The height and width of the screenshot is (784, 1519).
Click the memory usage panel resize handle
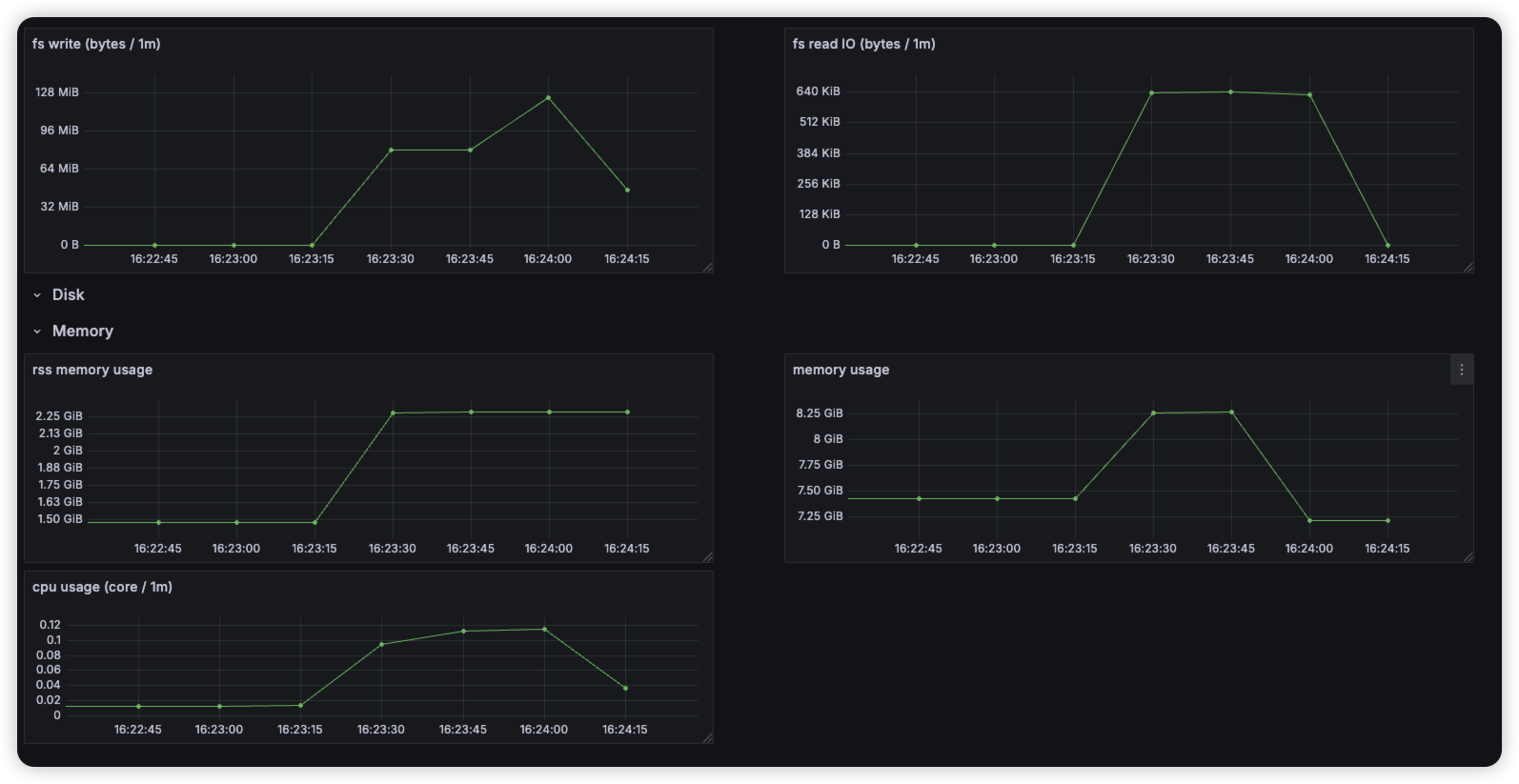point(1468,557)
